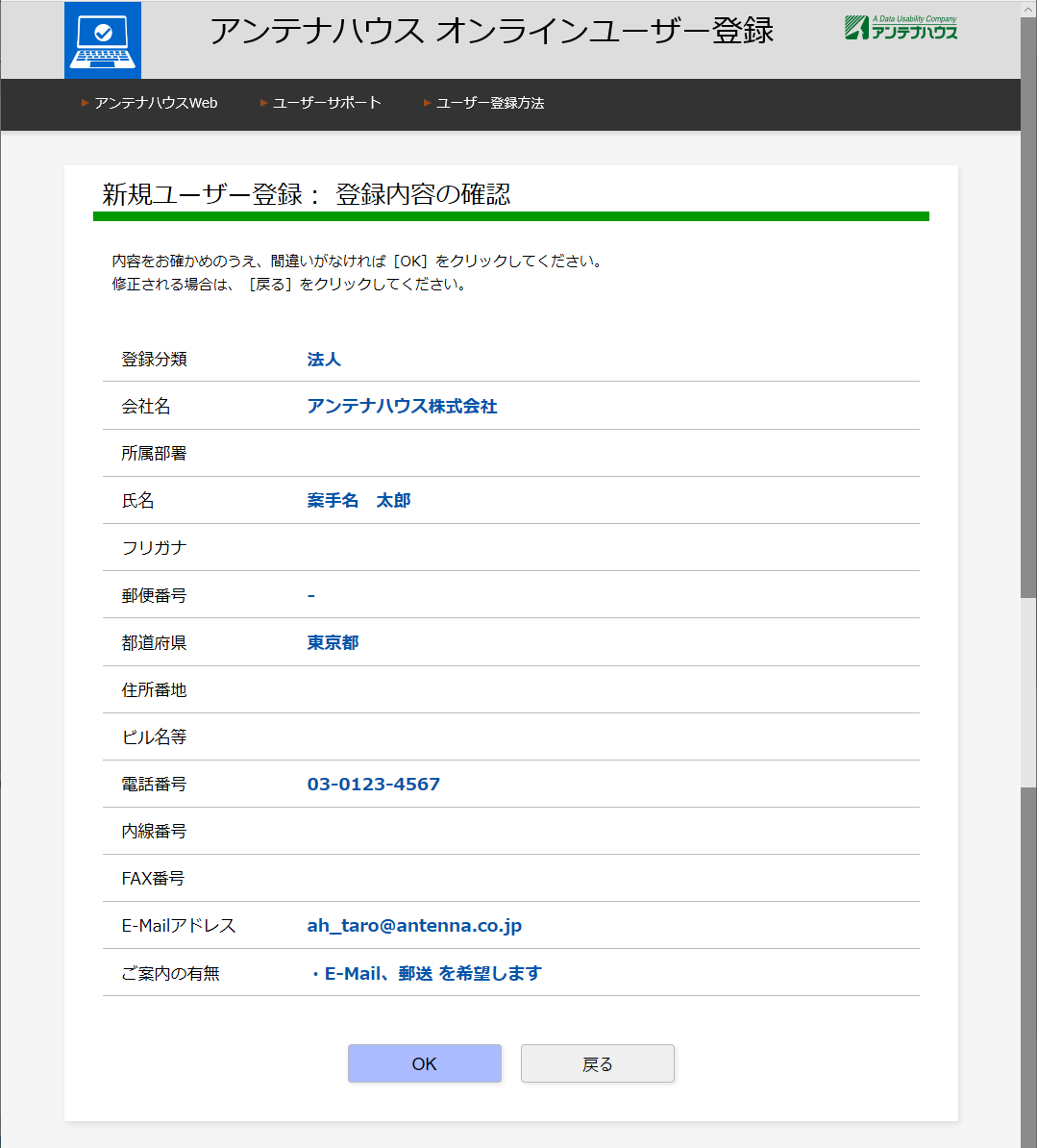
Task: Select the company name アンテナハウス株式会社
Action: [402, 406]
